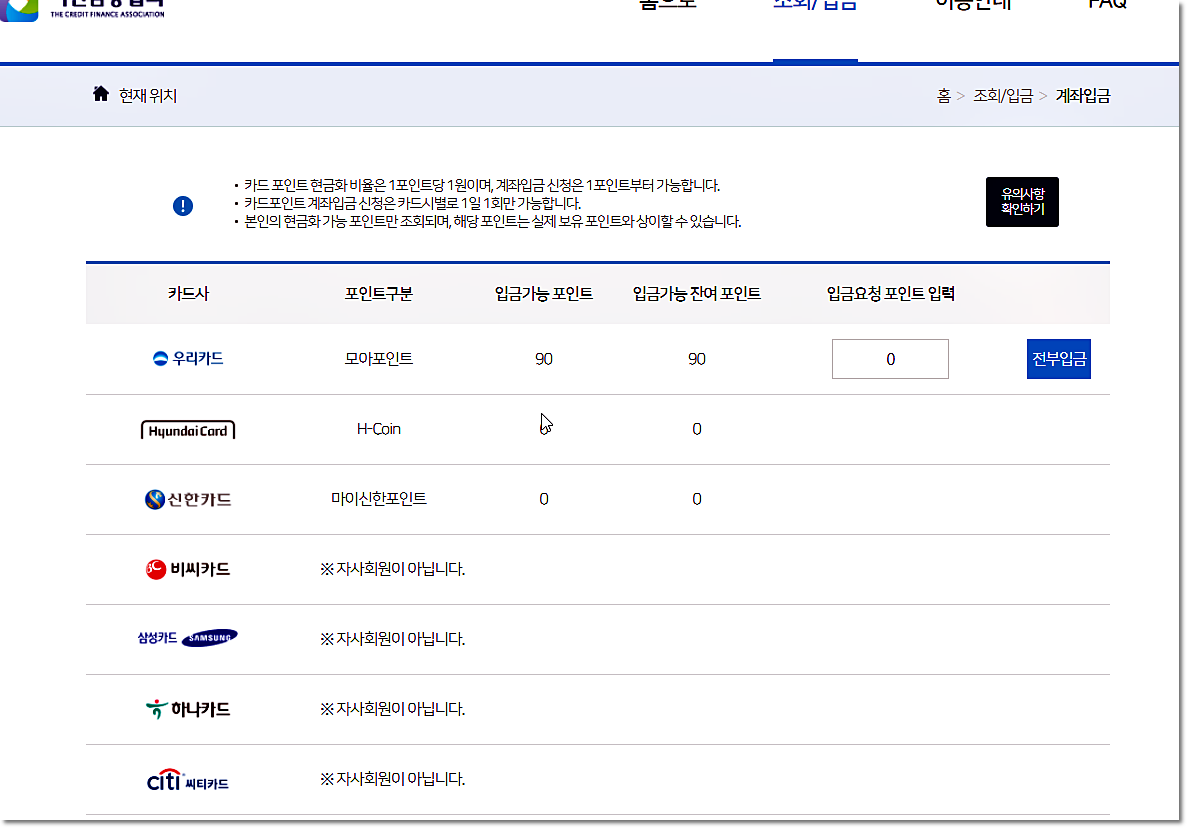
Task: Click the 비씨카드 자사회원이 아닙니다 message
Action: coord(392,569)
